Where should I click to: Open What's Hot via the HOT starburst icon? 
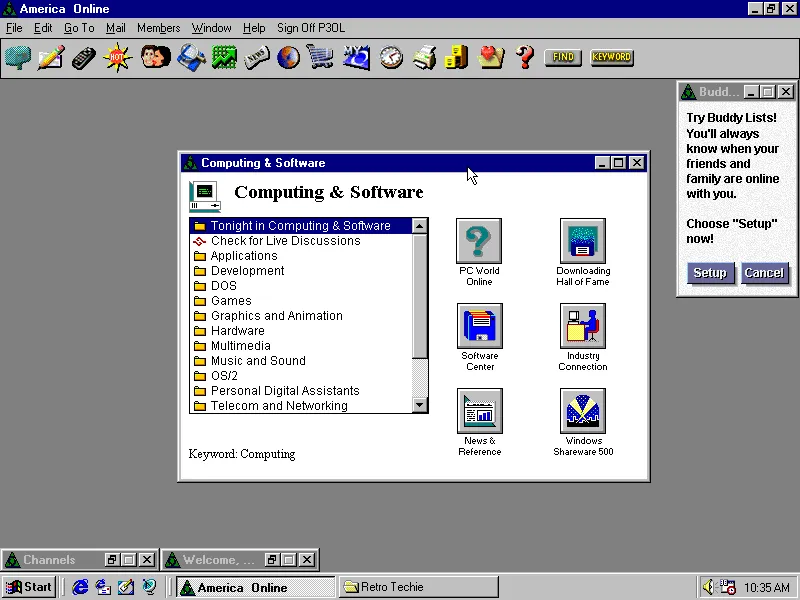pyautogui.click(x=117, y=57)
